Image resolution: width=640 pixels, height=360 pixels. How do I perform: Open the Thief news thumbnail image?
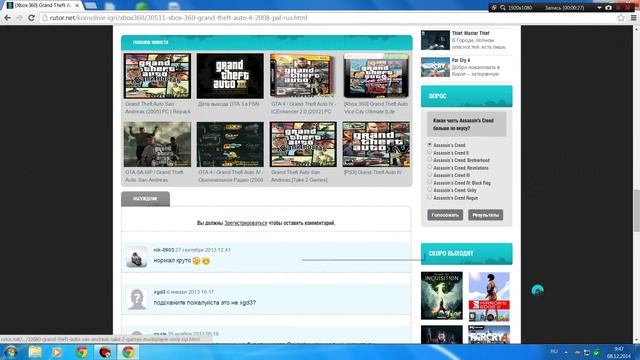[435, 40]
